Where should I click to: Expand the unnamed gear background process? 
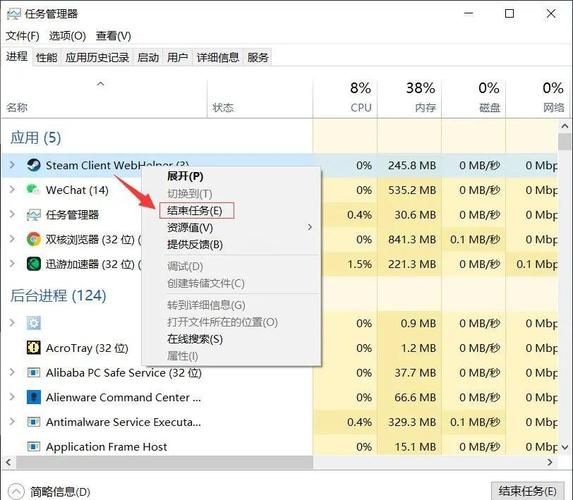[x=12, y=323]
